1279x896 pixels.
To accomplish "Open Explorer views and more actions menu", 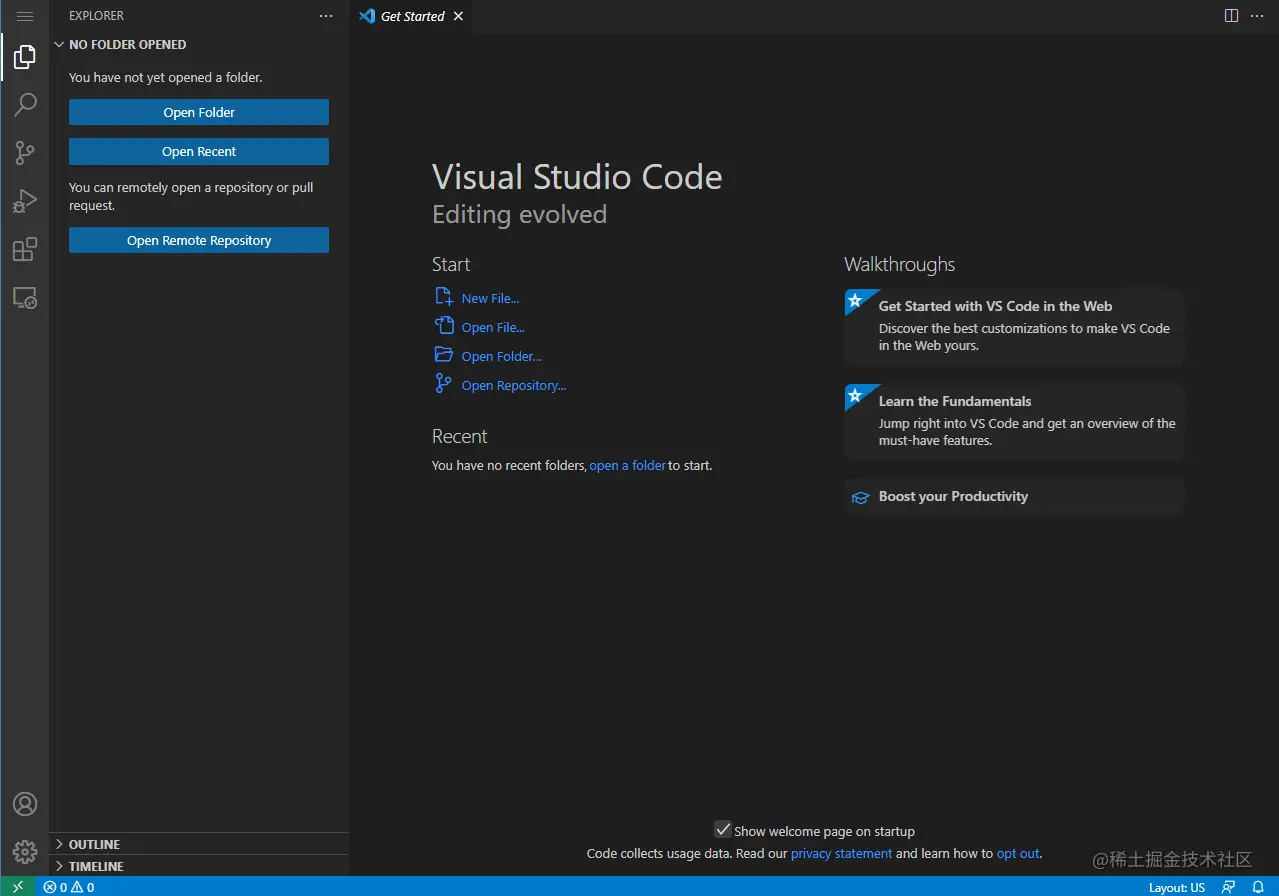I will 326,16.
